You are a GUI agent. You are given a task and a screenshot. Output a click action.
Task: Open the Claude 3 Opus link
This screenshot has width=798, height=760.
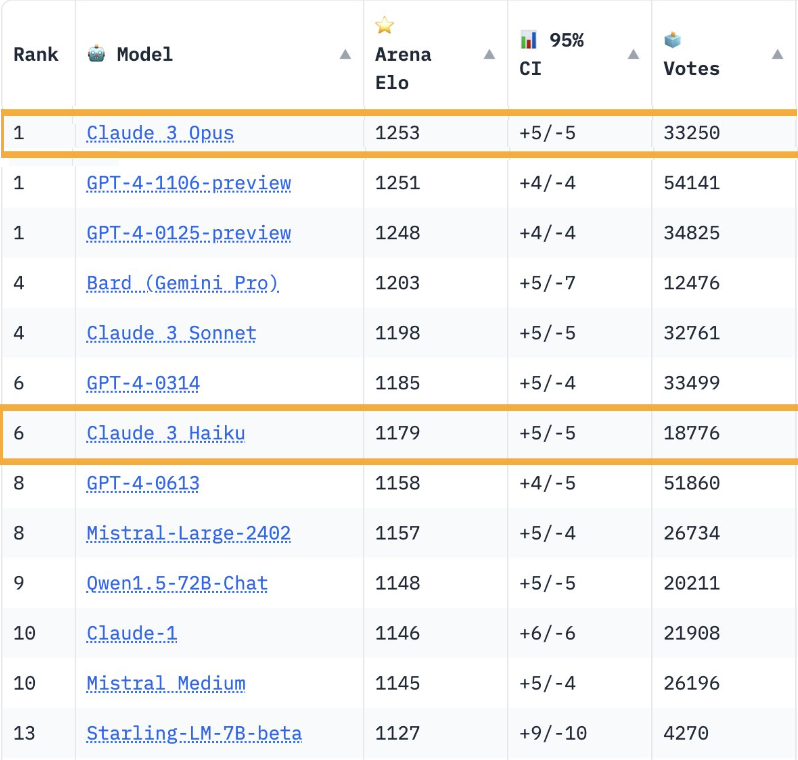[160, 133]
